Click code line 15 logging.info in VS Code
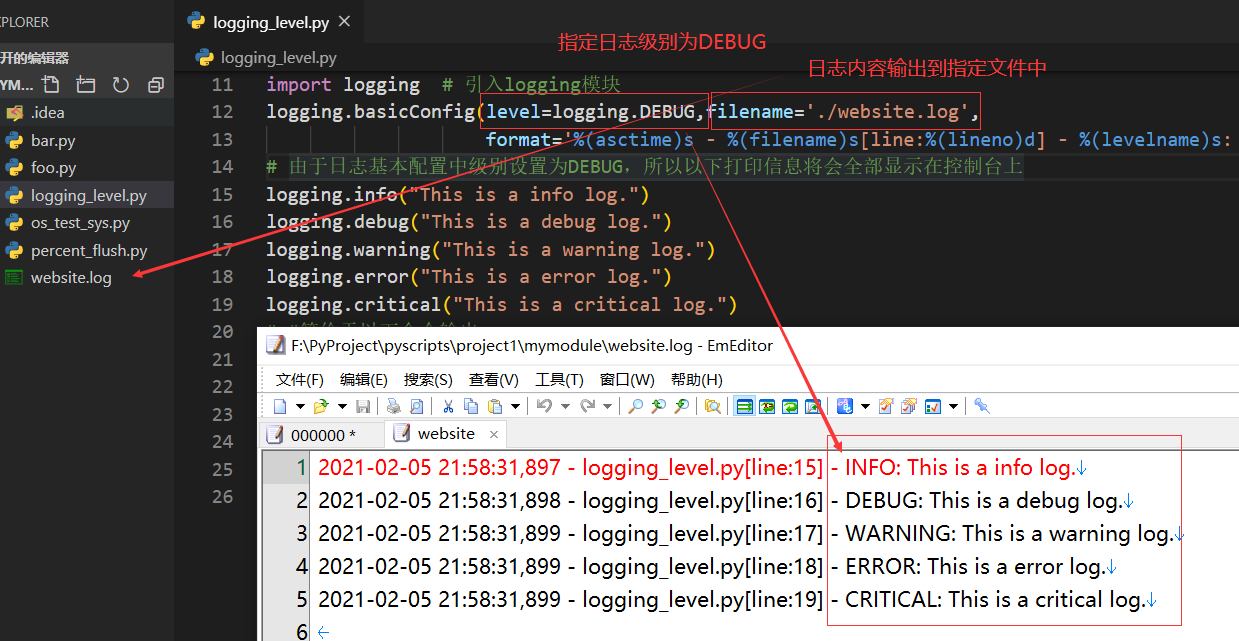The height and width of the screenshot is (641, 1239). pos(458,194)
